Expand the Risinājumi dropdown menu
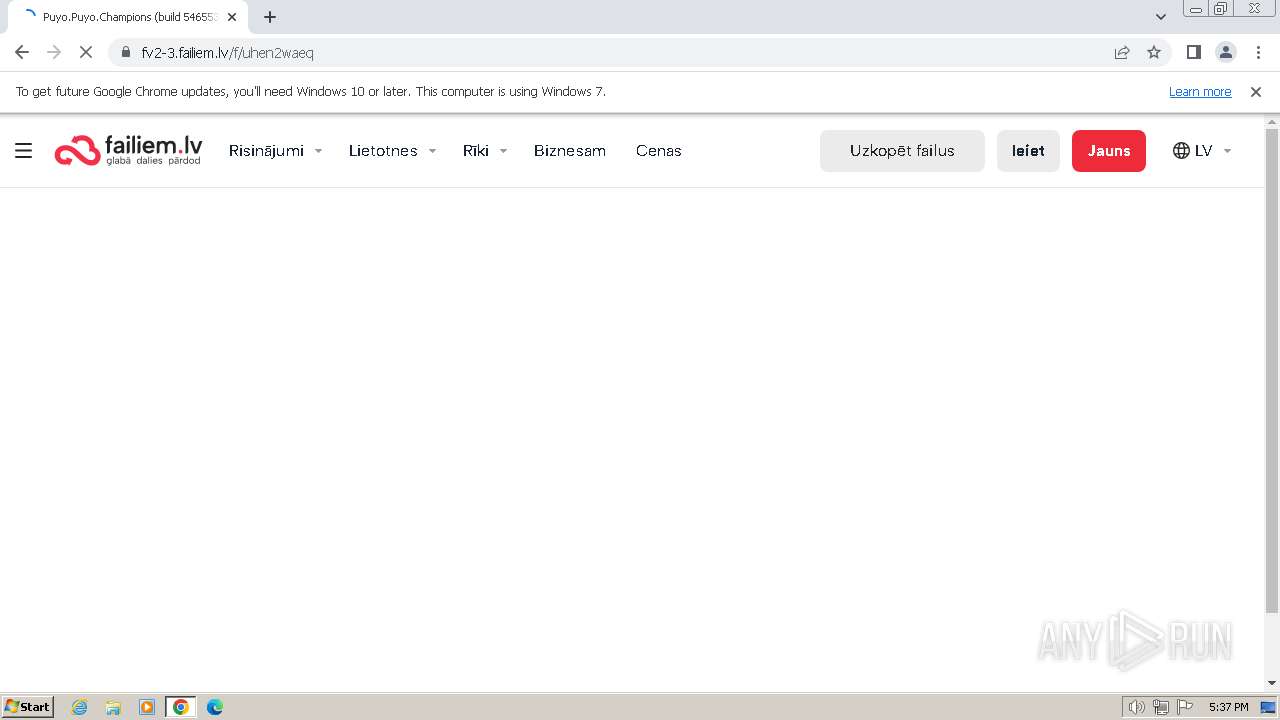Image resolution: width=1280 pixels, height=720 pixels. (x=275, y=151)
